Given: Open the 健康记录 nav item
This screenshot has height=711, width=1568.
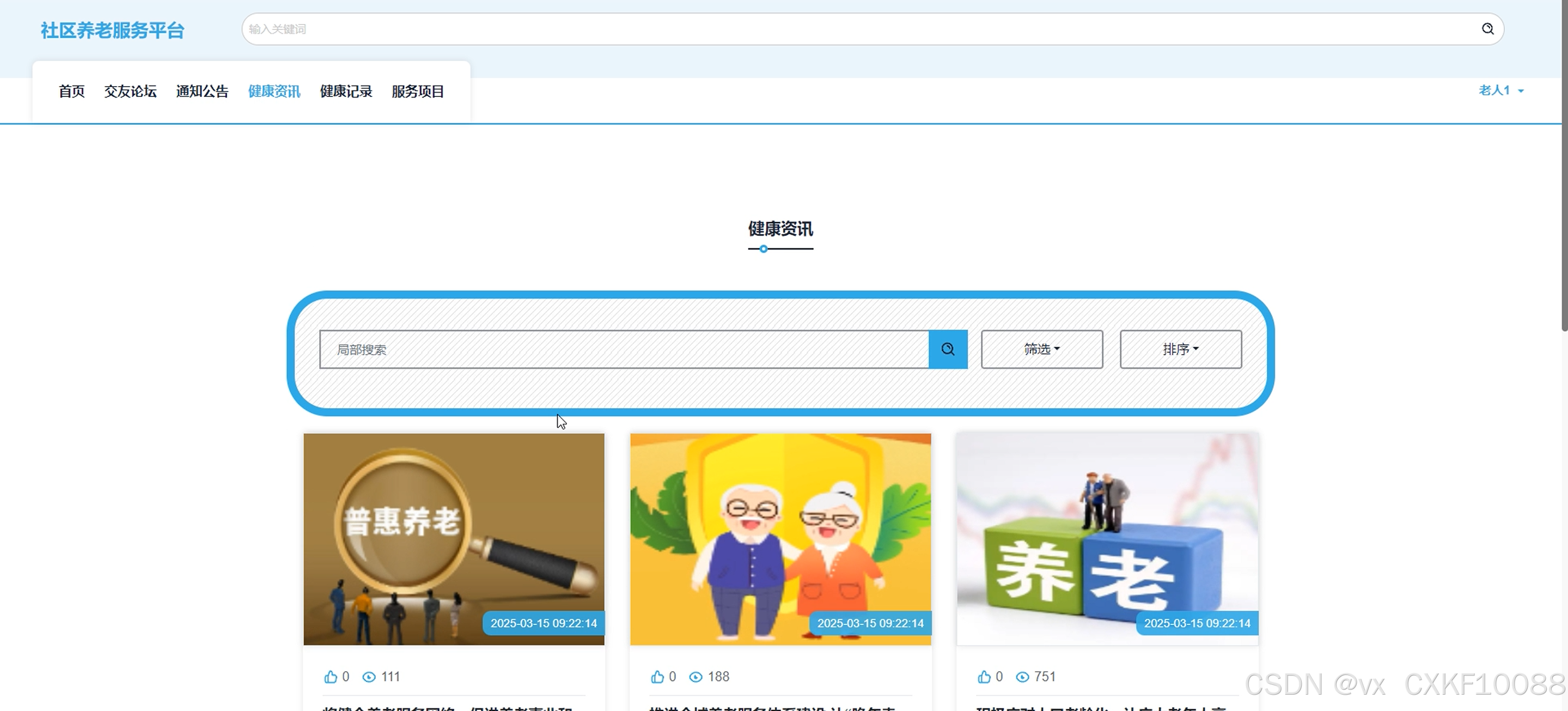Looking at the screenshot, I should 346,92.
